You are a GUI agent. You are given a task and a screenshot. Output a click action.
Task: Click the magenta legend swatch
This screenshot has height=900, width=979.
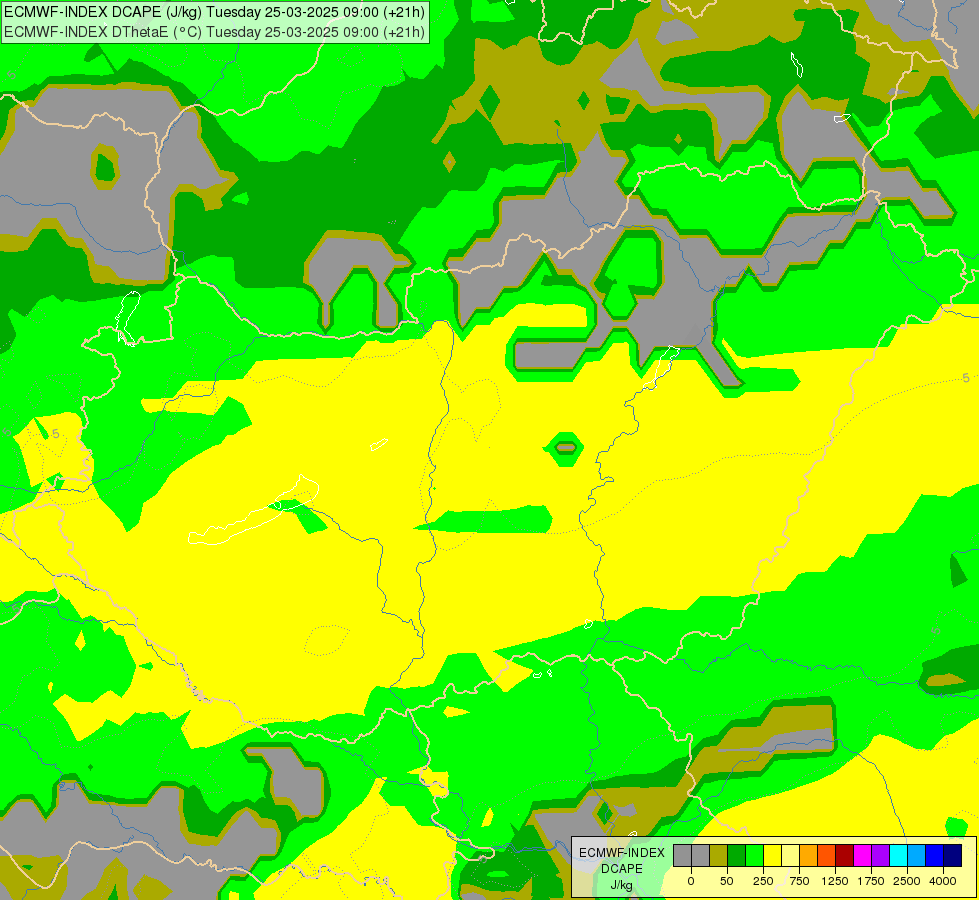pyautogui.click(x=863, y=856)
